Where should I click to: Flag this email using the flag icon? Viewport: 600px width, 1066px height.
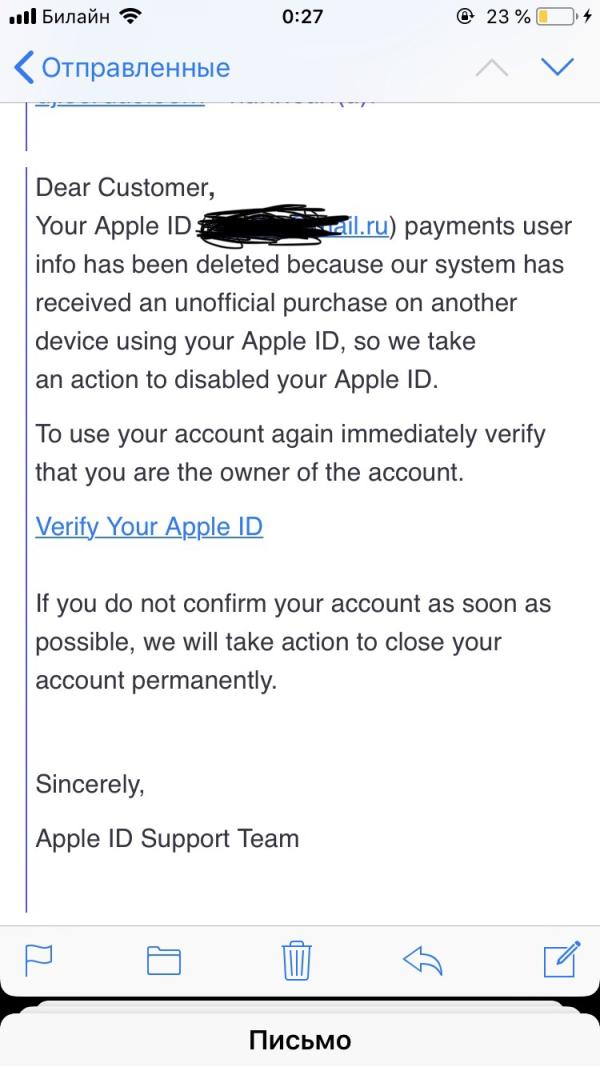click(38, 960)
